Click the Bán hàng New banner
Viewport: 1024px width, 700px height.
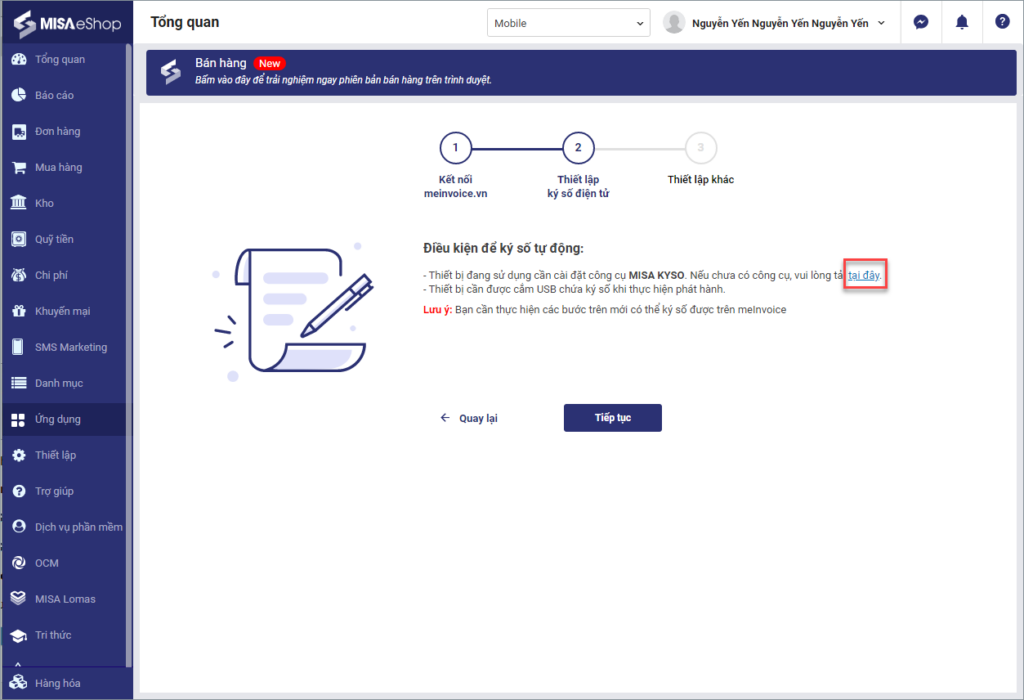coord(581,72)
